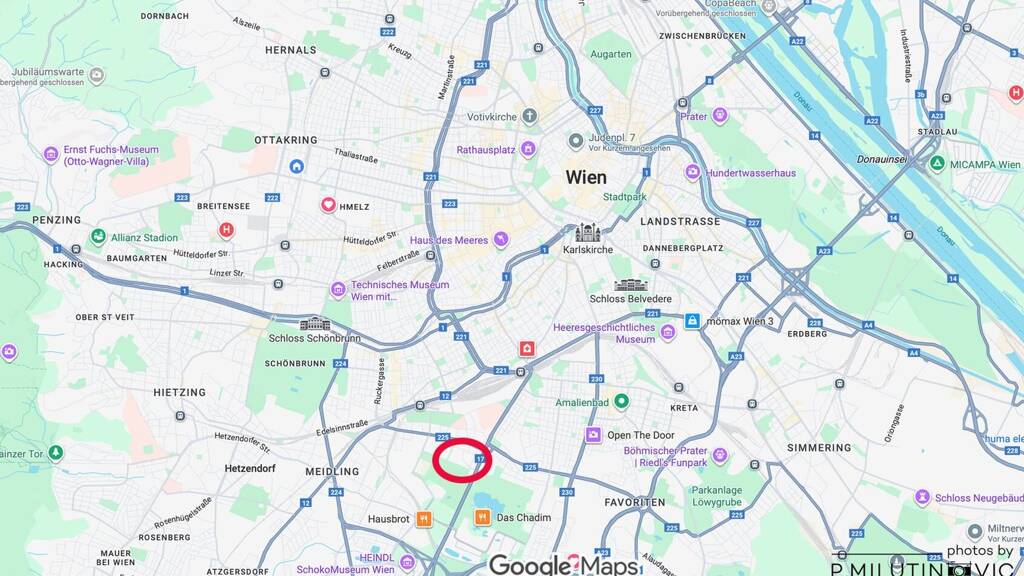Screen dimensions: 1024x576
Task: Click inside the red circled map area
Action: (x=462, y=460)
